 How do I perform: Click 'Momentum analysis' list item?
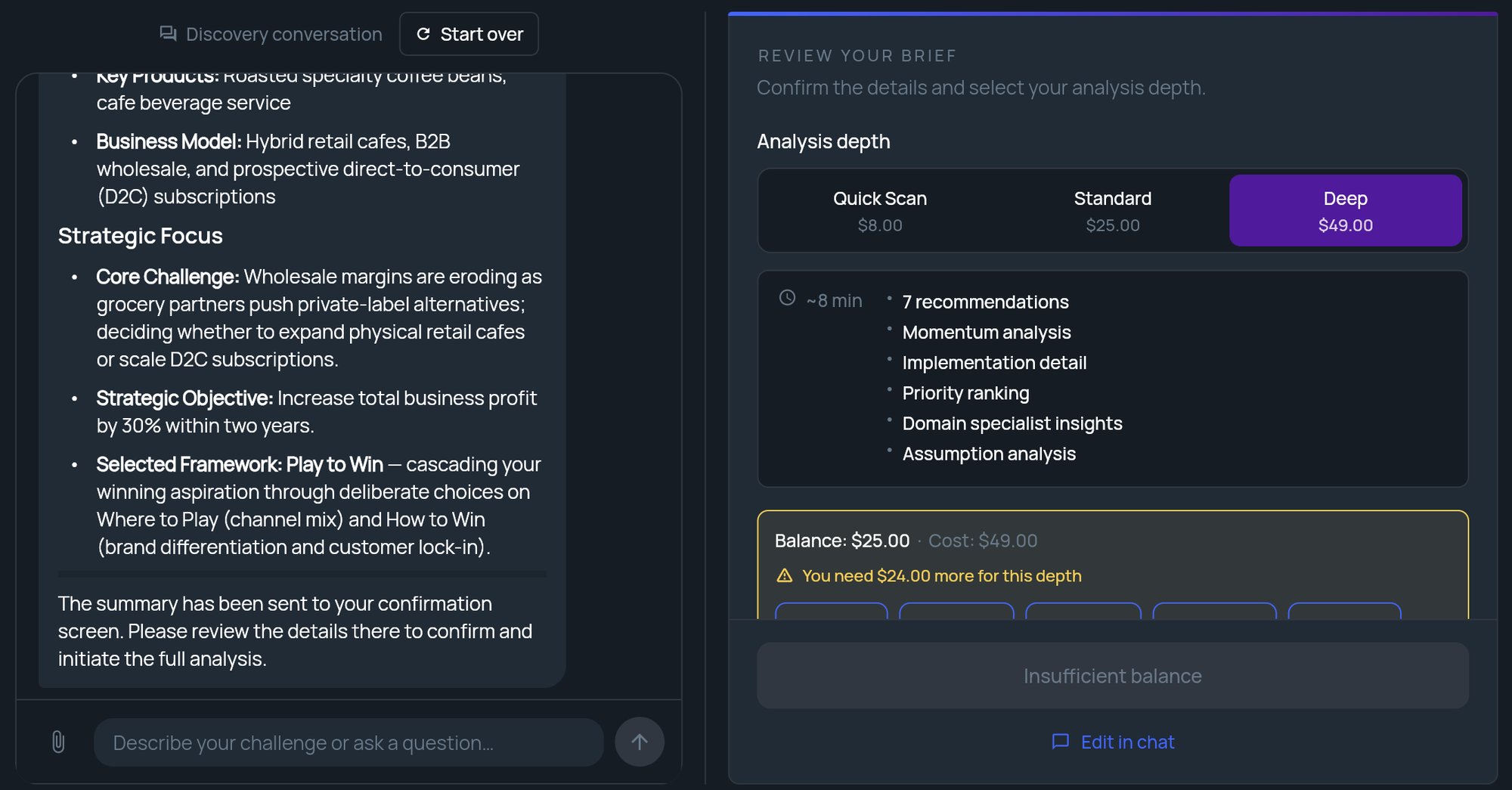(x=987, y=332)
